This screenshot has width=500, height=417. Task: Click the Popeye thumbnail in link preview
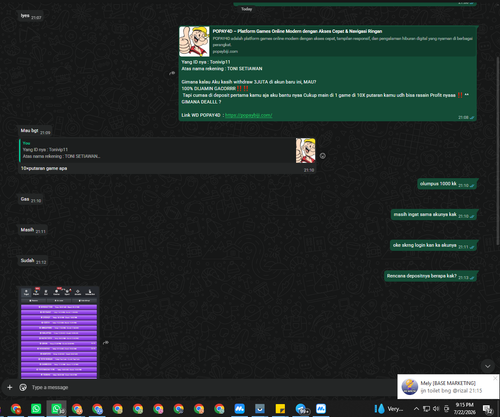pyautogui.click(x=194, y=41)
